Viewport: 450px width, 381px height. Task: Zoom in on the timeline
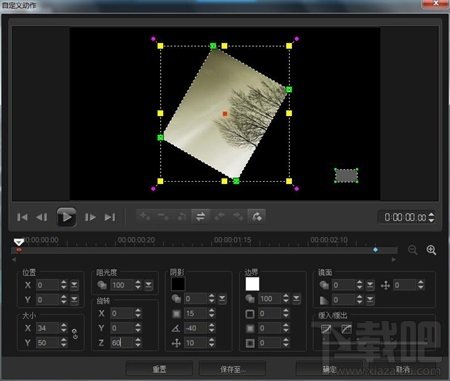431,250
